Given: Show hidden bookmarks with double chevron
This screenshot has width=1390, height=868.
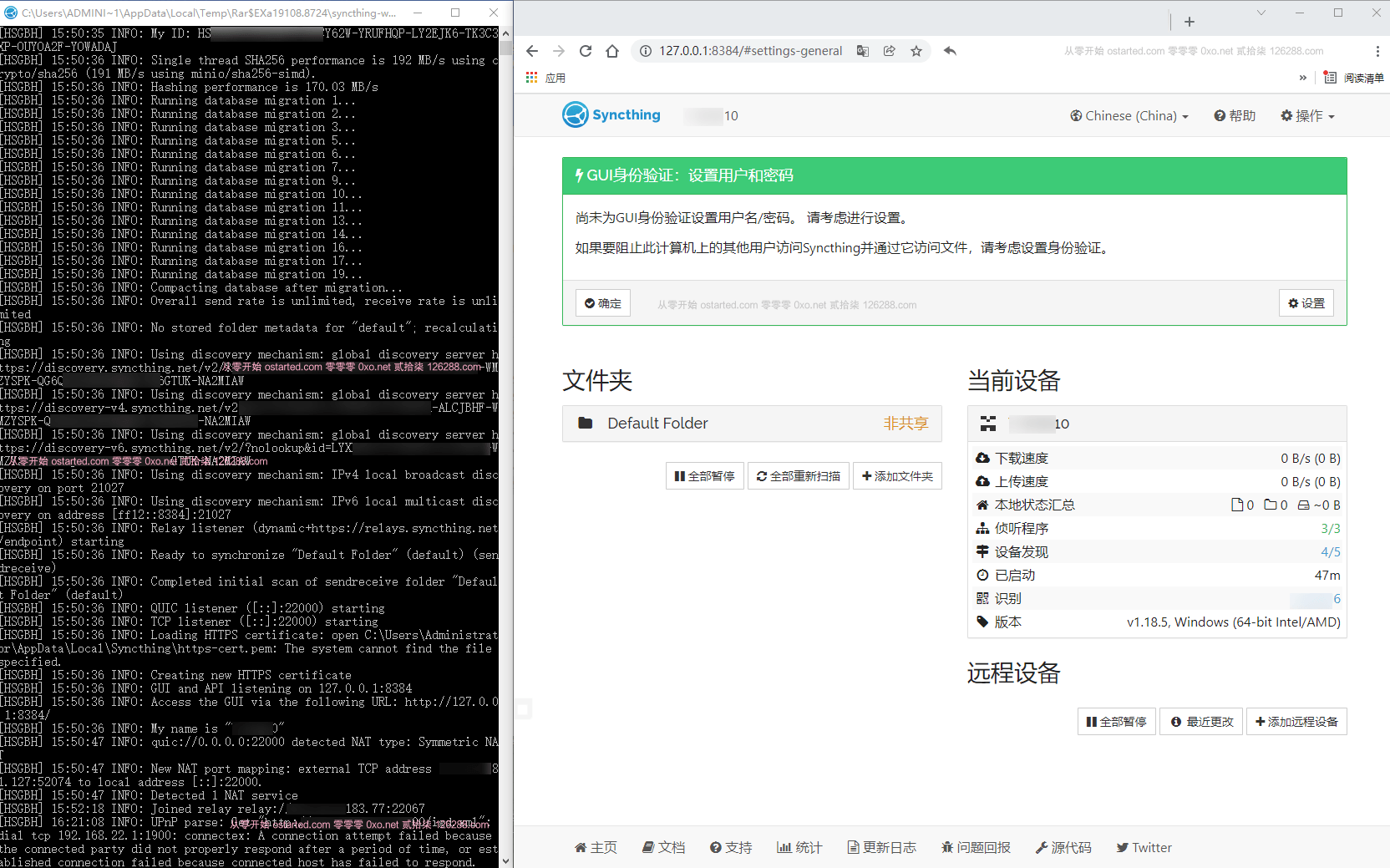Looking at the screenshot, I should pyautogui.click(x=1303, y=78).
